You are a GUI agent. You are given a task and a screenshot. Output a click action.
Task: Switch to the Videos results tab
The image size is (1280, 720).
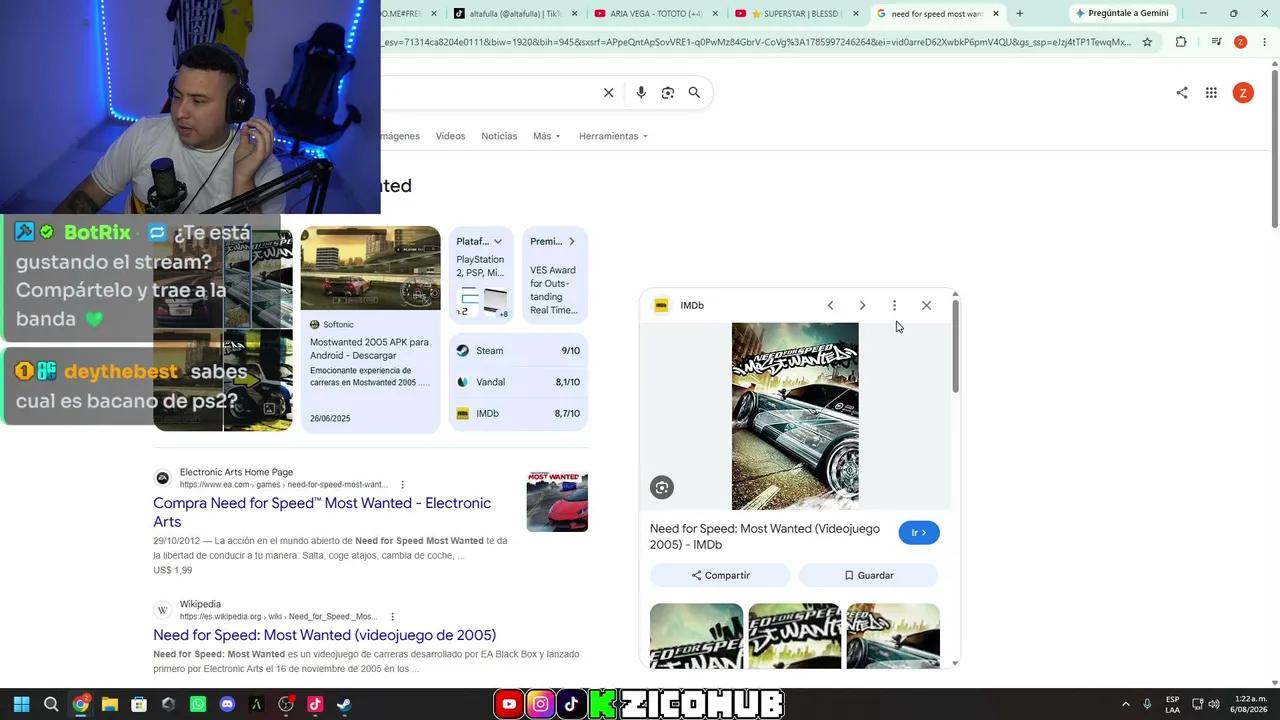(450, 136)
